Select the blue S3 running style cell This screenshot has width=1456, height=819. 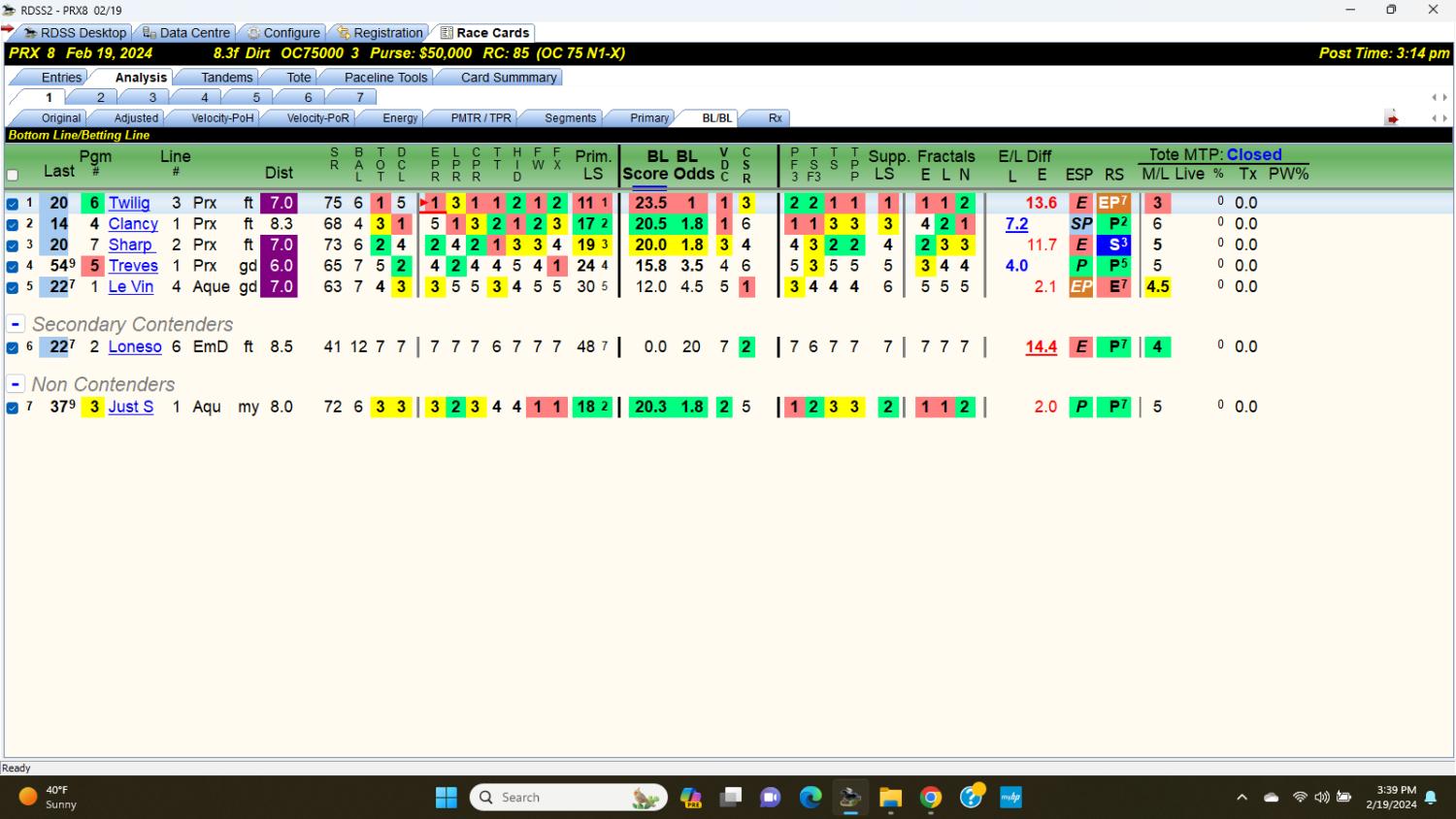click(1114, 245)
